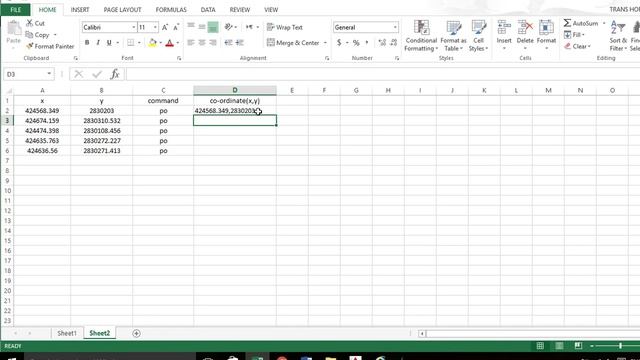
Task: Click the Cut scissors command
Action: click(35, 23)
